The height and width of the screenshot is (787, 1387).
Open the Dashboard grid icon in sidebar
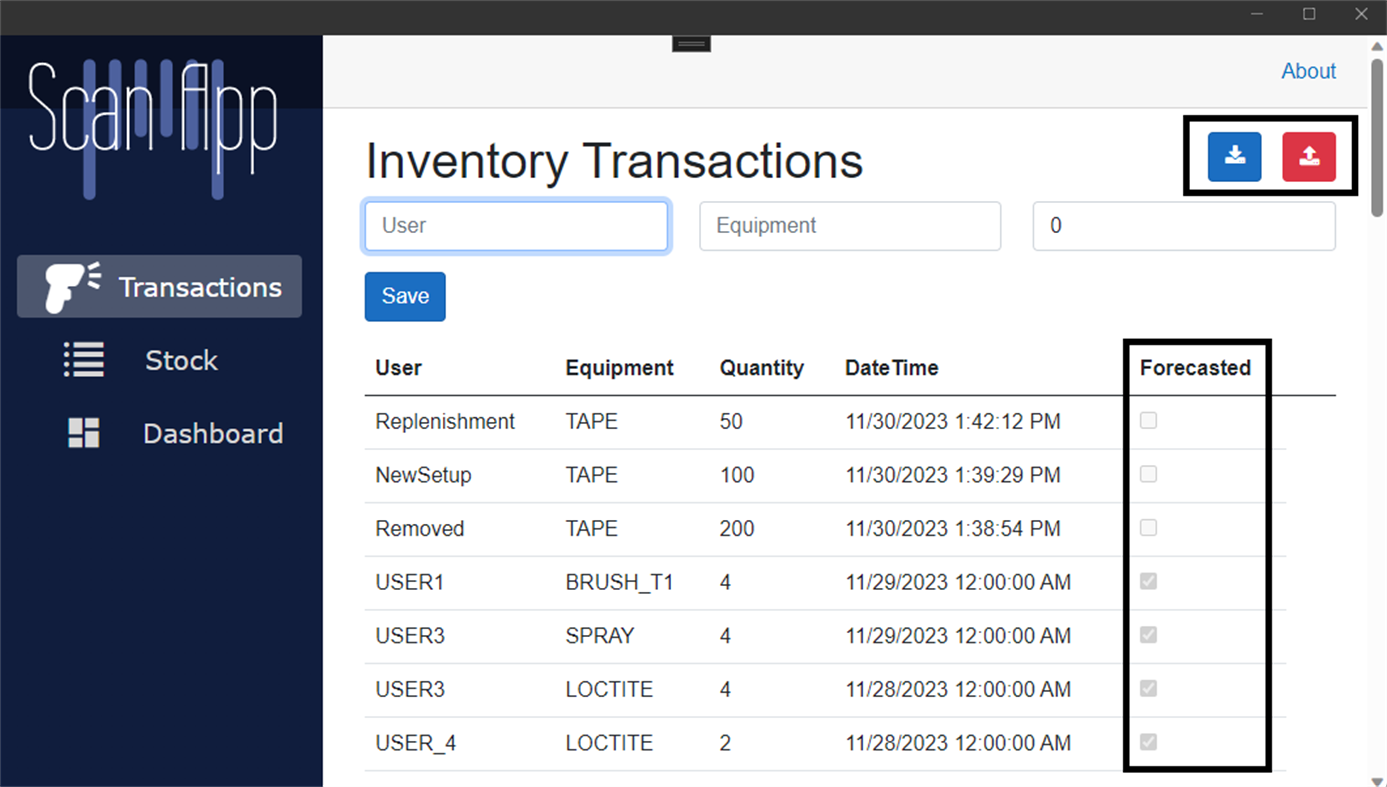click(x=83, y=433)
